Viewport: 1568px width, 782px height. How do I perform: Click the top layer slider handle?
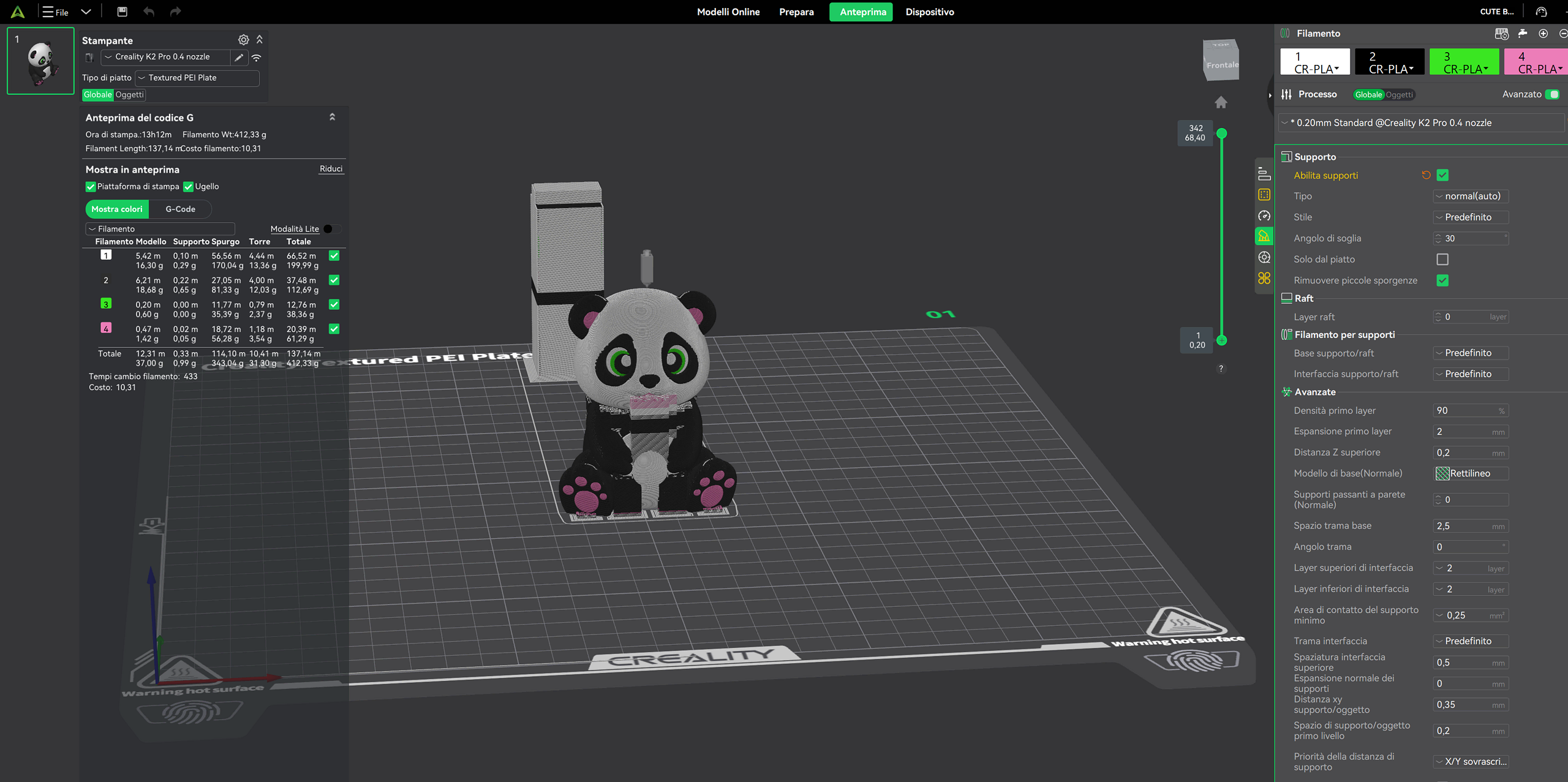point(1222,133)
